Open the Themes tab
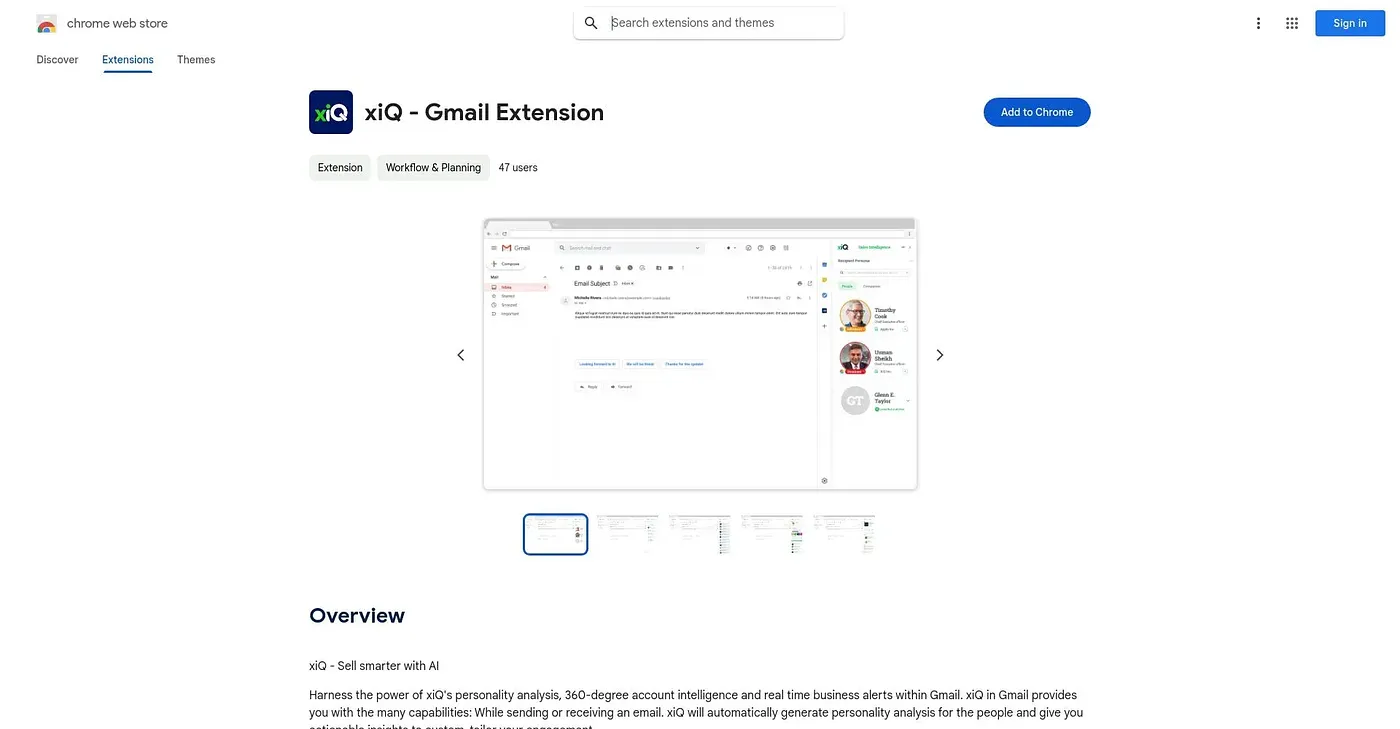 pos(196,60)
